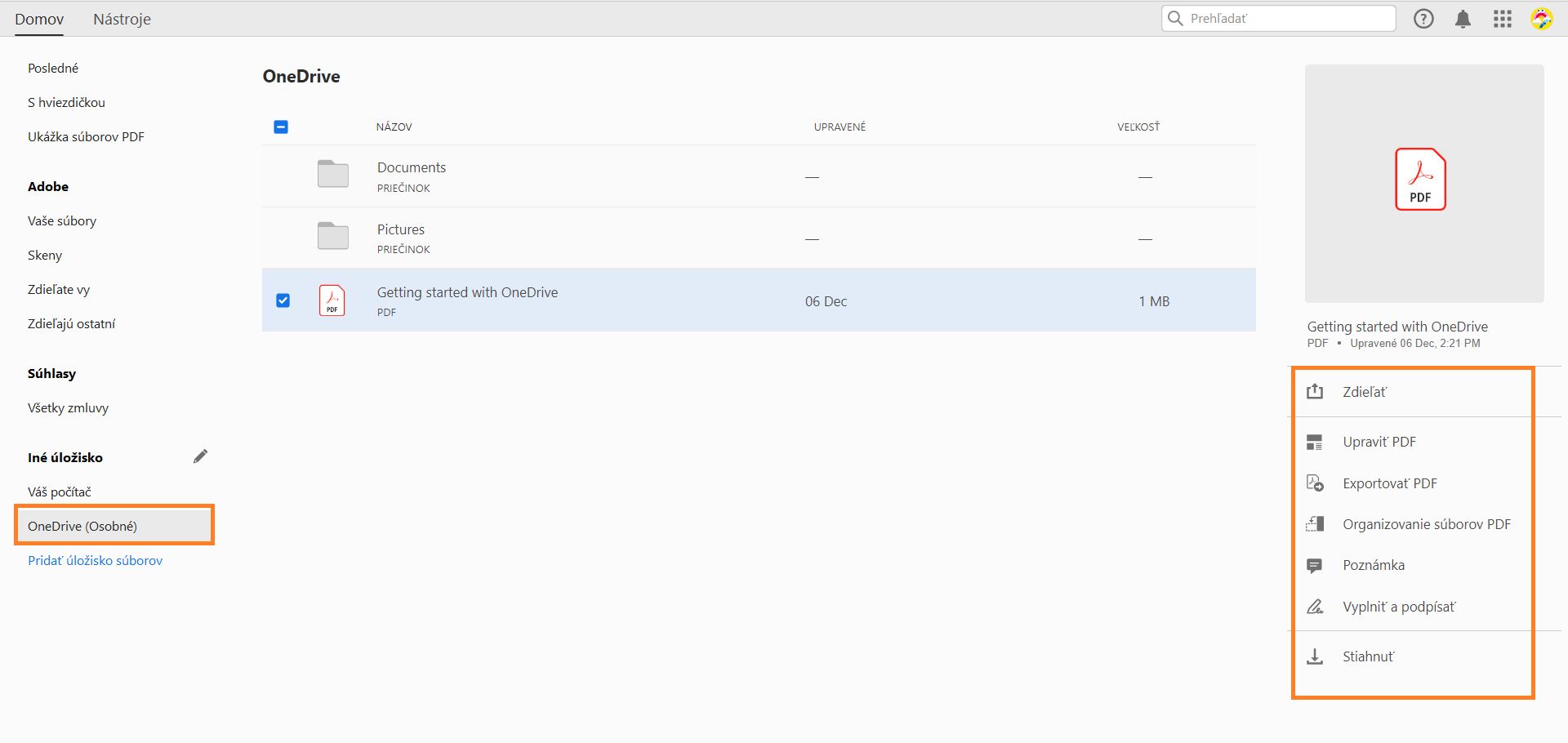The image size is (1568, 743).
Task: Open Pridať úložisko súborov link
Action: point(95,560)
